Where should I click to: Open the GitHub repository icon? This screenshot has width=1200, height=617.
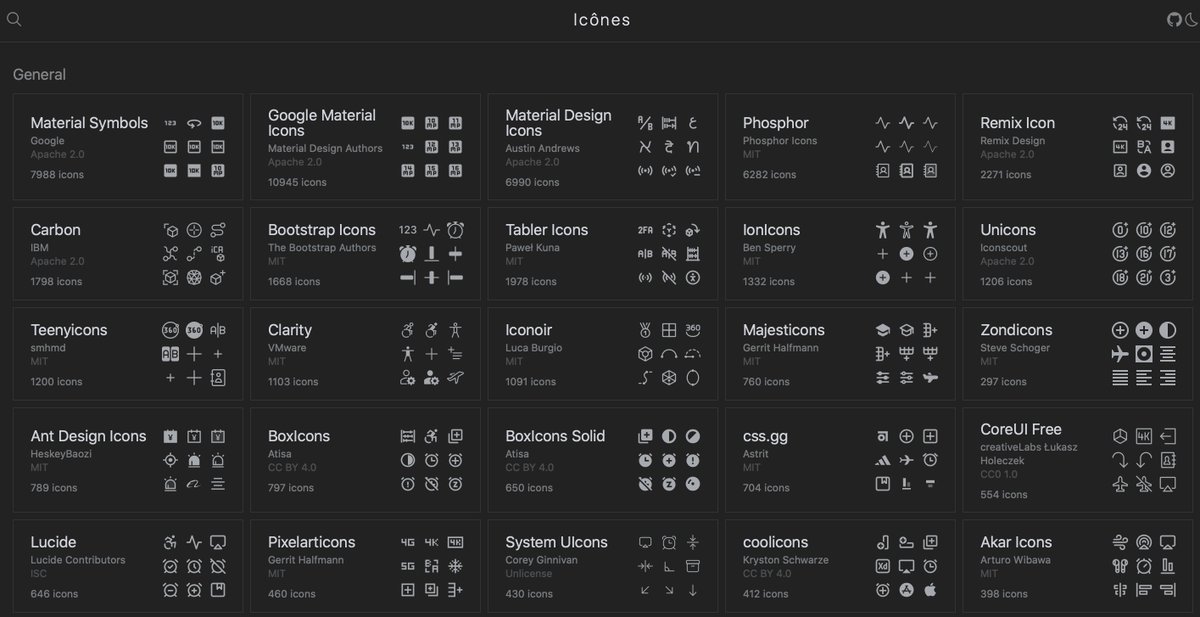[1174, 20]
